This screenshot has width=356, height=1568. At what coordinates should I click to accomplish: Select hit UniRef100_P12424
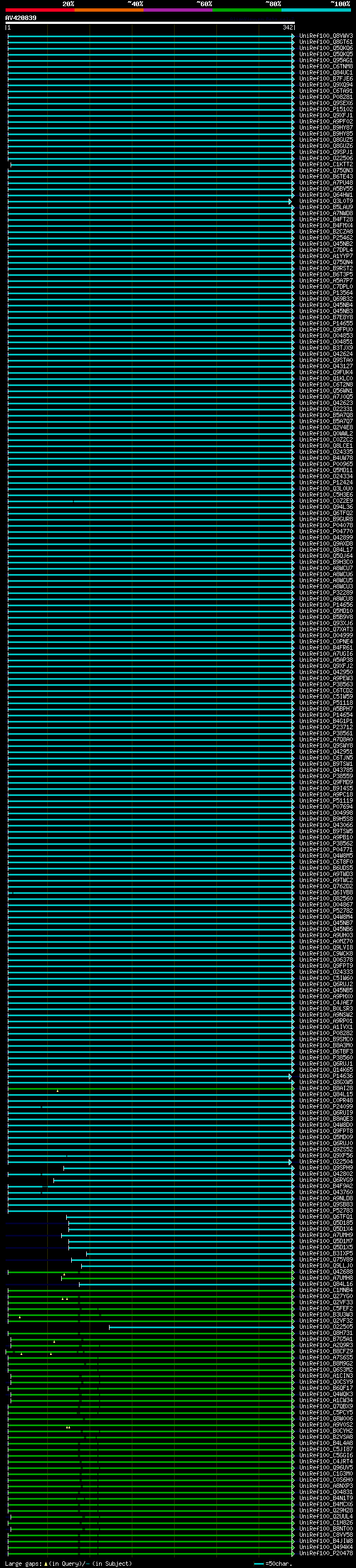pos(325,483)
